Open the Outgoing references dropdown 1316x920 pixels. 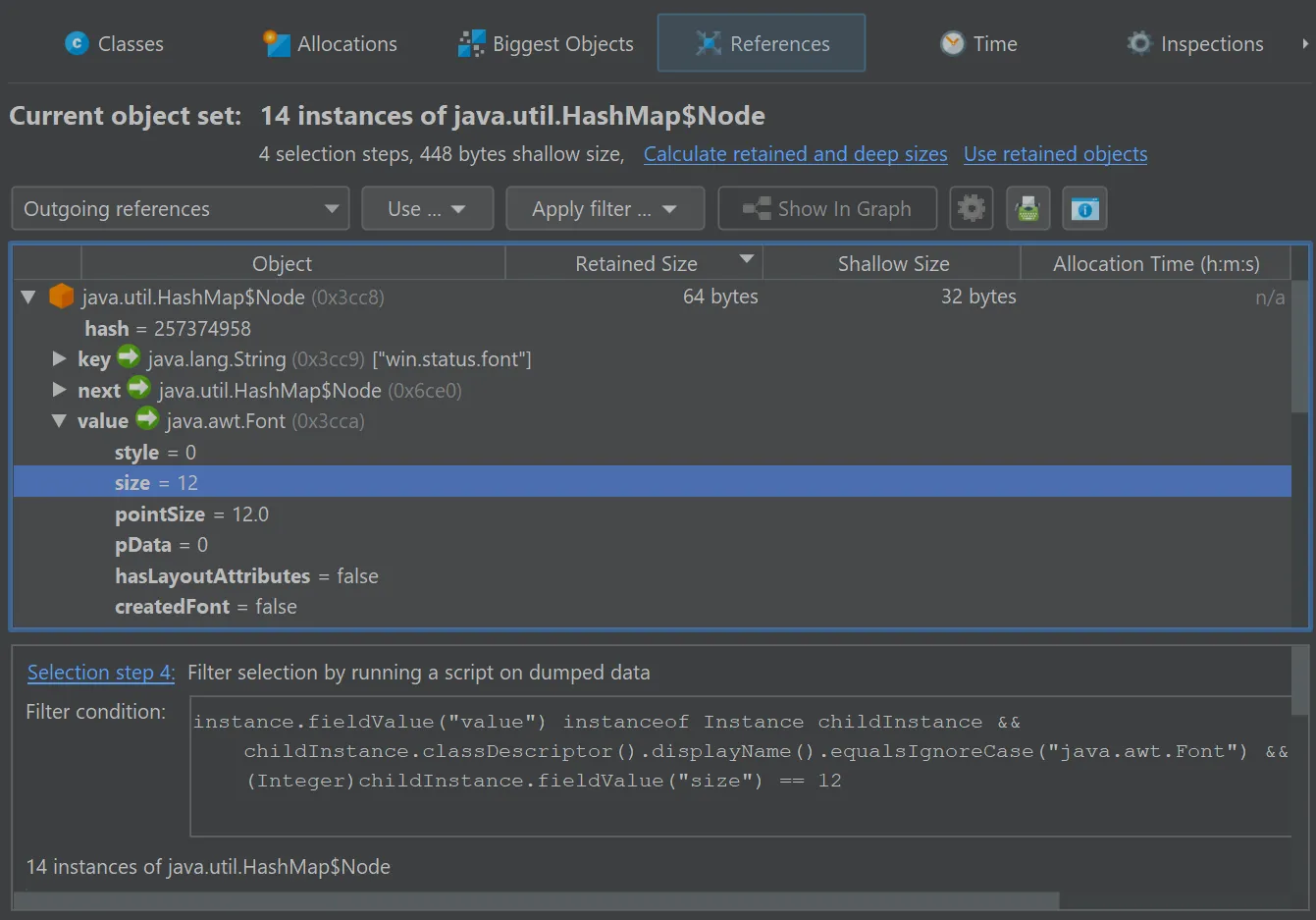pos(181,209)
